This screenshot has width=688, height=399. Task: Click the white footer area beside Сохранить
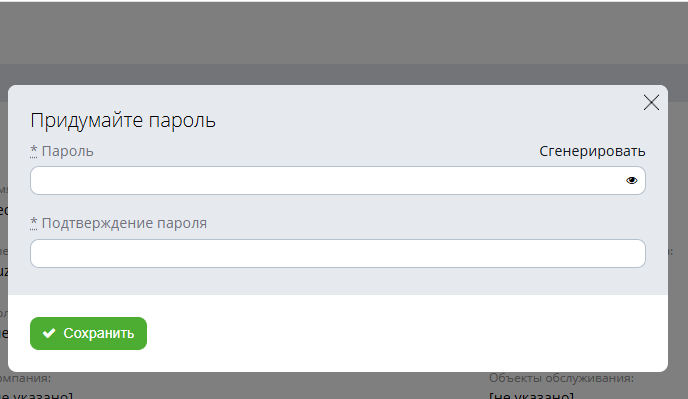click(407, 334)
